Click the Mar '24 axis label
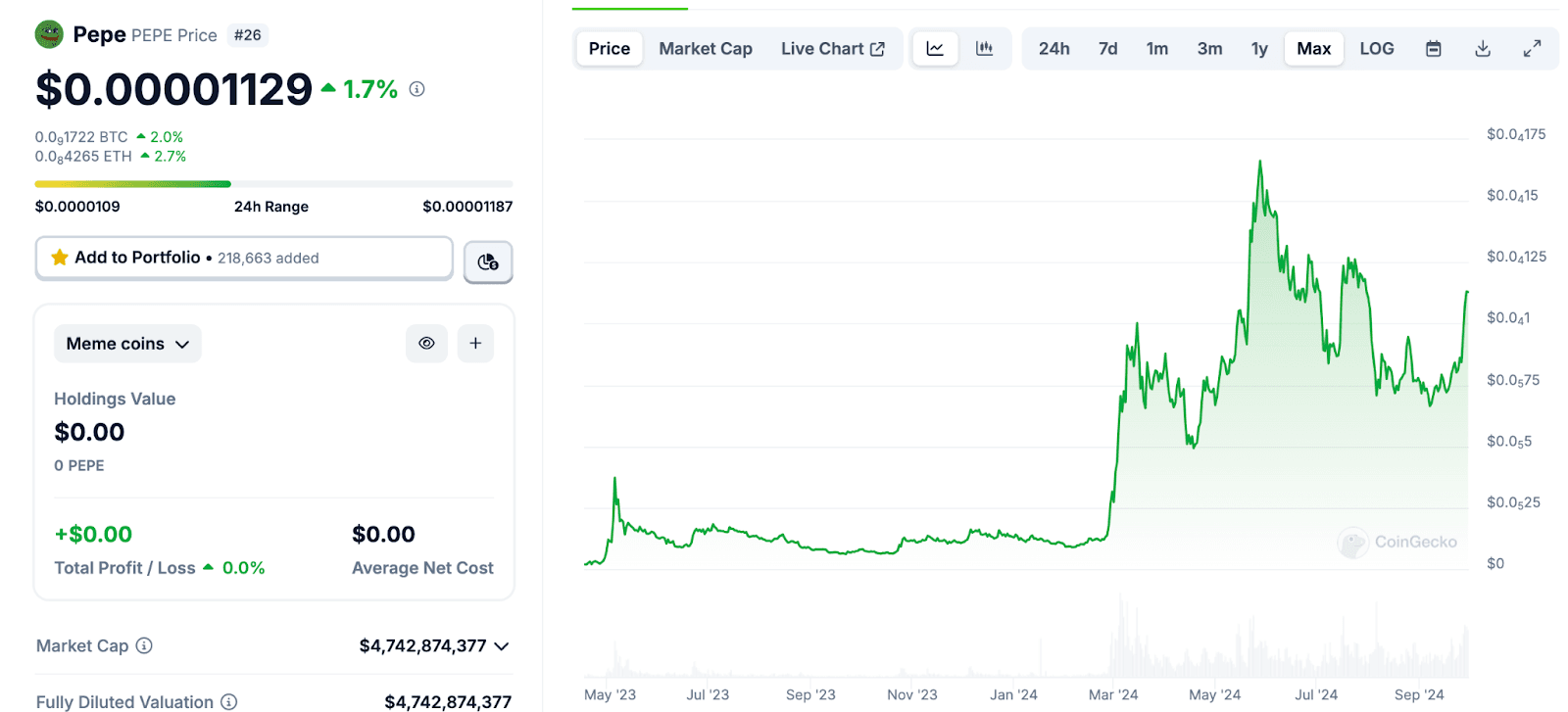The height and width of the screenshot is (712, 1568). coord(1113,694)
